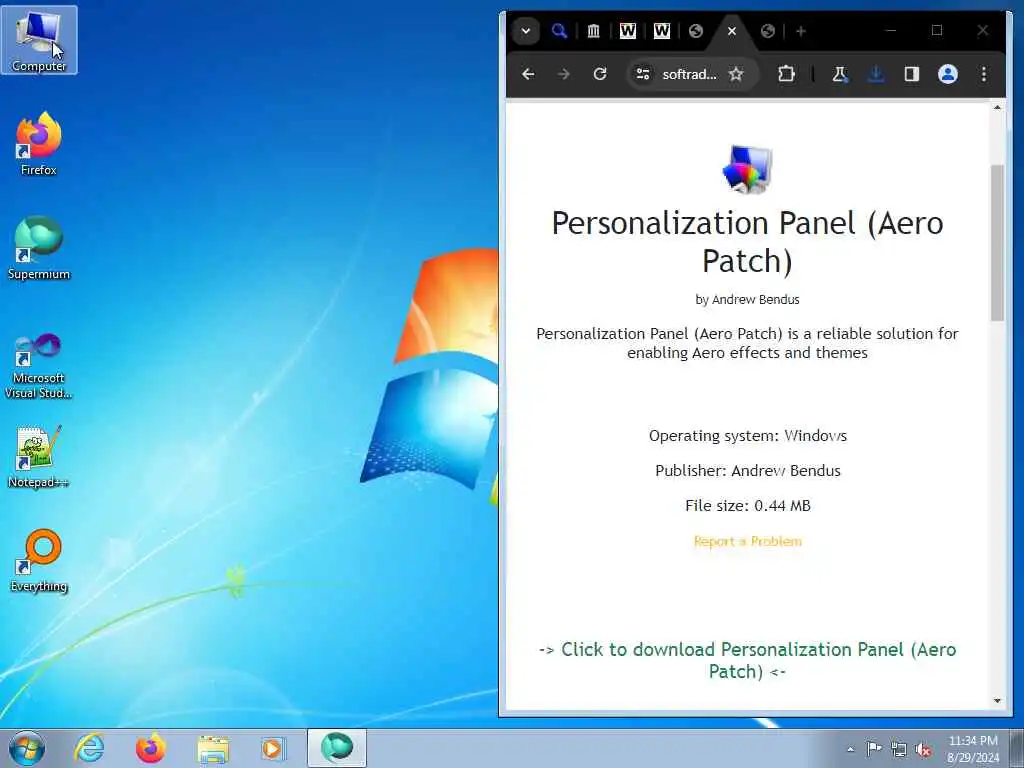
Task: Launch Internet Explorer from the taskbar
Action: coord(89,748)
